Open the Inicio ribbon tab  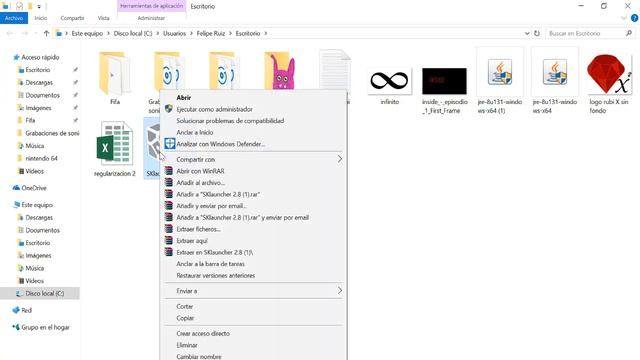pyautogui.click(x=41, y=18)
